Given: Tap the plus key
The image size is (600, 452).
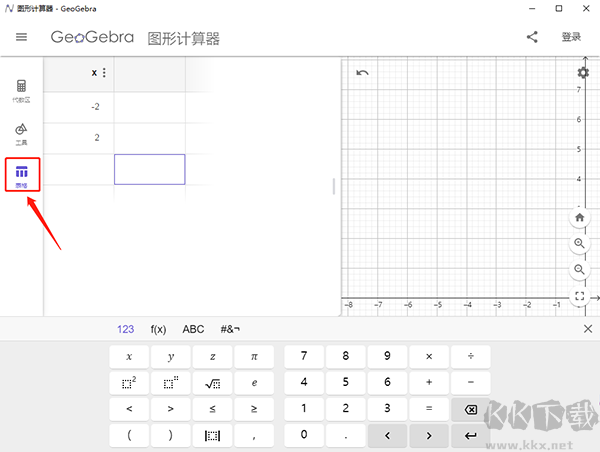Looking at the screenshot, I should (429, 382).
